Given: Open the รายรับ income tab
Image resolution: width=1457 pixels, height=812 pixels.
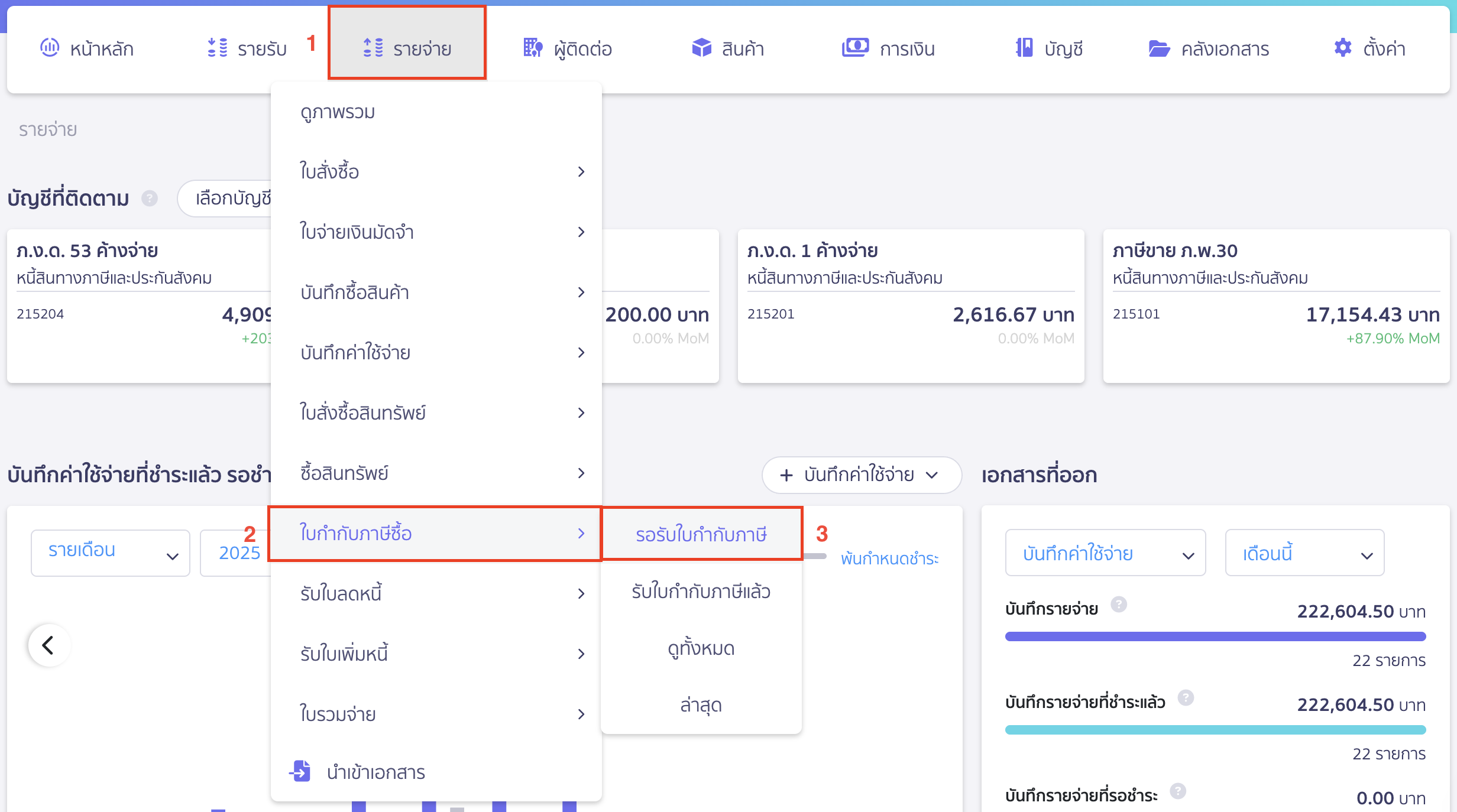Looking at the screenshot, I should click(x=247, y=48).
